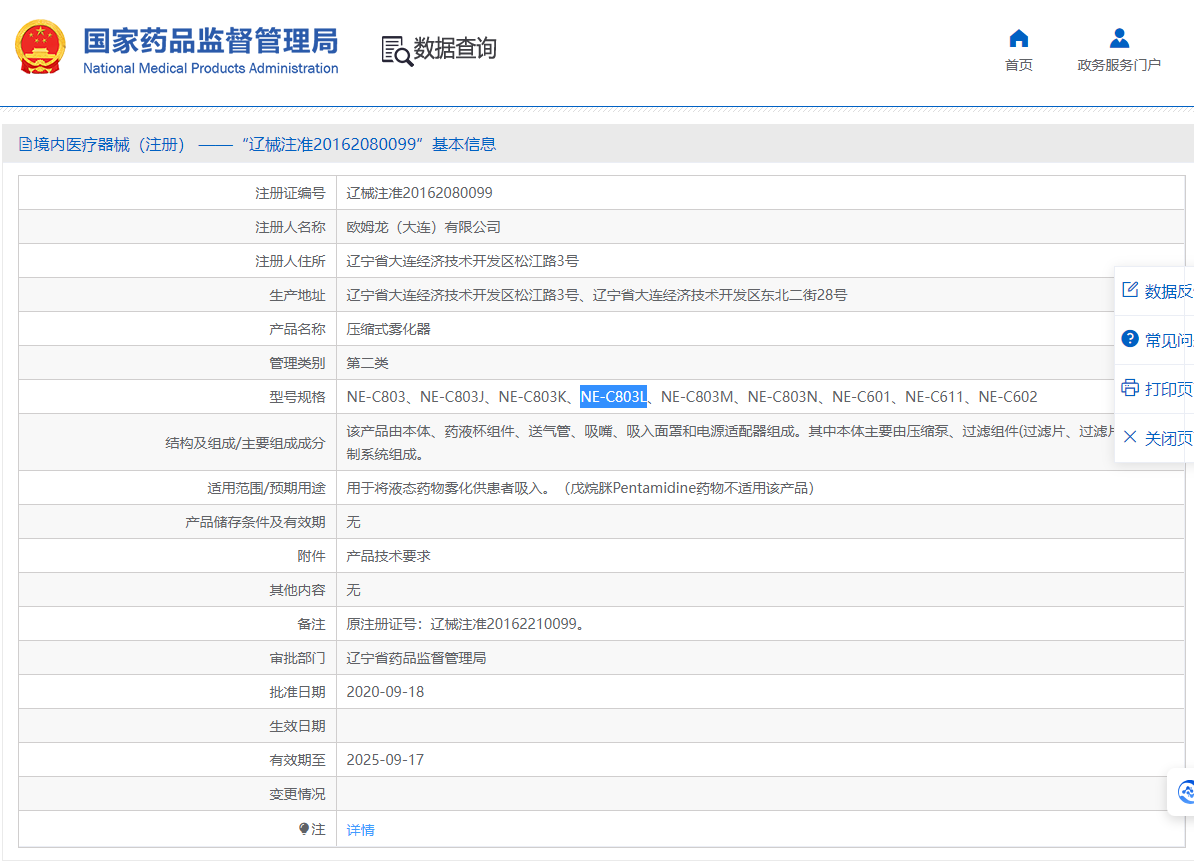Open 数据反馈 feedback edit icon

[1130, 290]
